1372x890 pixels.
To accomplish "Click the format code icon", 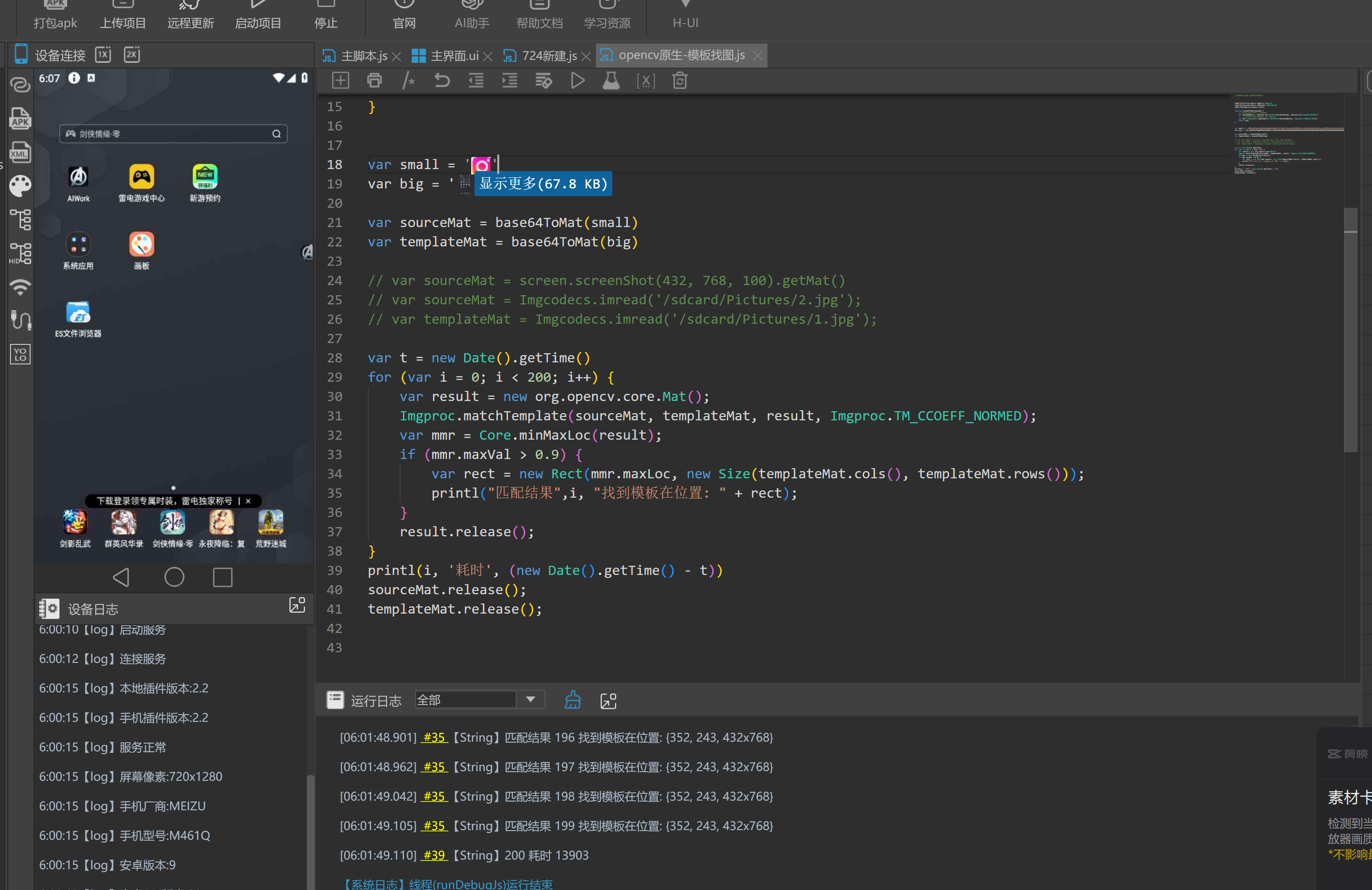I will pyautogui.click(x=544, y=81).
